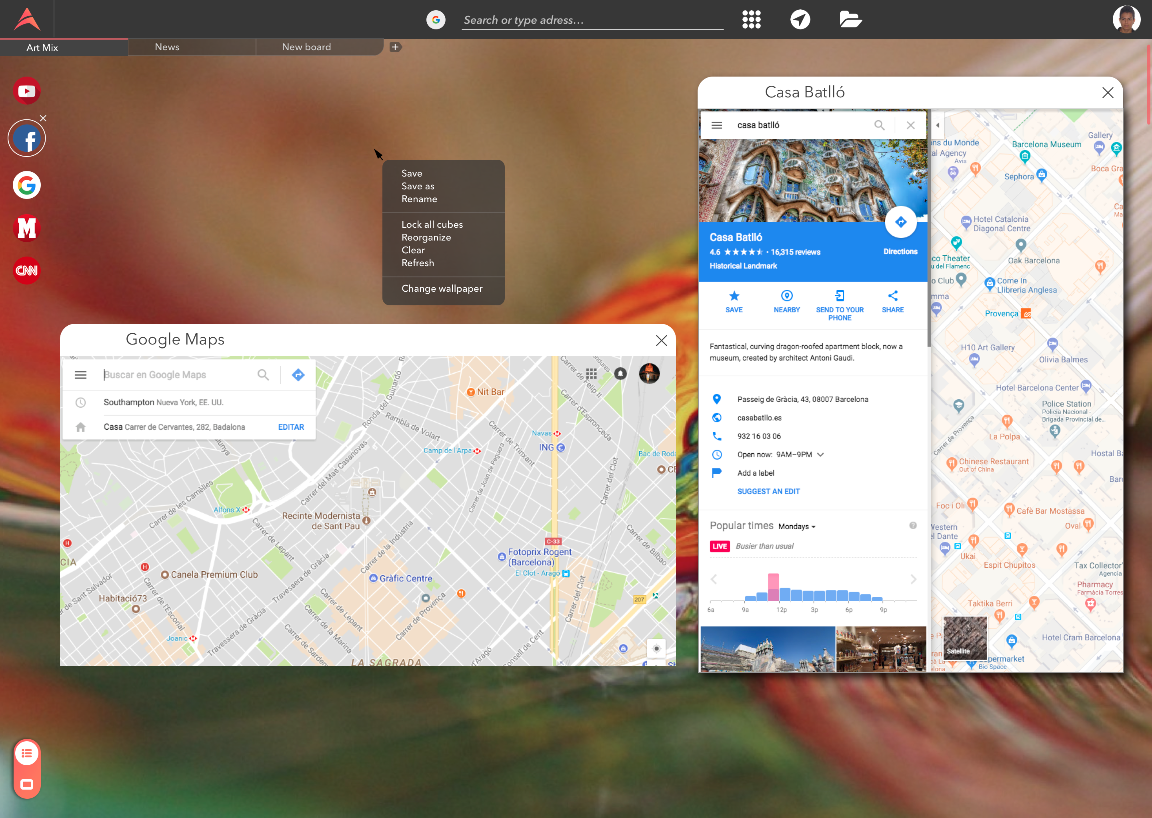Open the Facebook sidebar shortcut
Screen dimensions: 1152x818
pos(27,138)
